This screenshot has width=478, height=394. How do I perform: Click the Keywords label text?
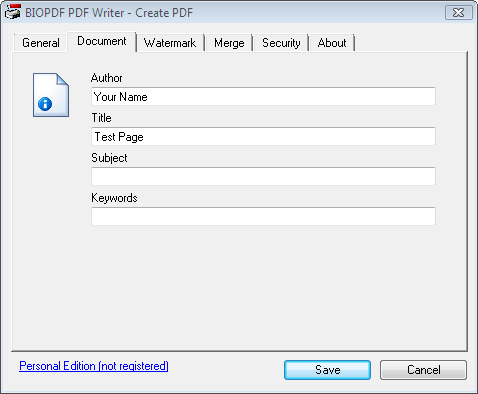[x=114, y=198]
